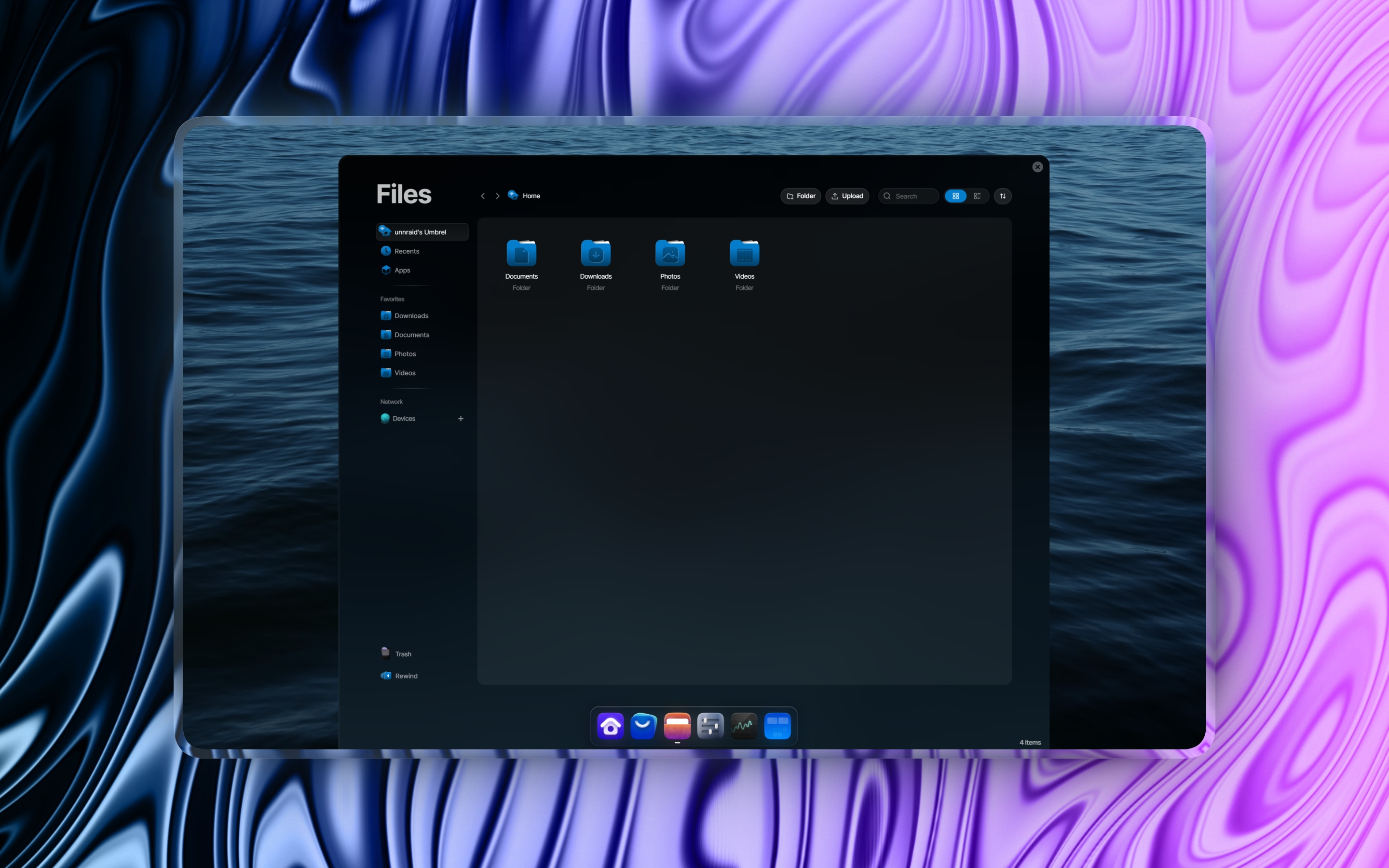
Task: Toggle the sort order control
Action: 1003,196
